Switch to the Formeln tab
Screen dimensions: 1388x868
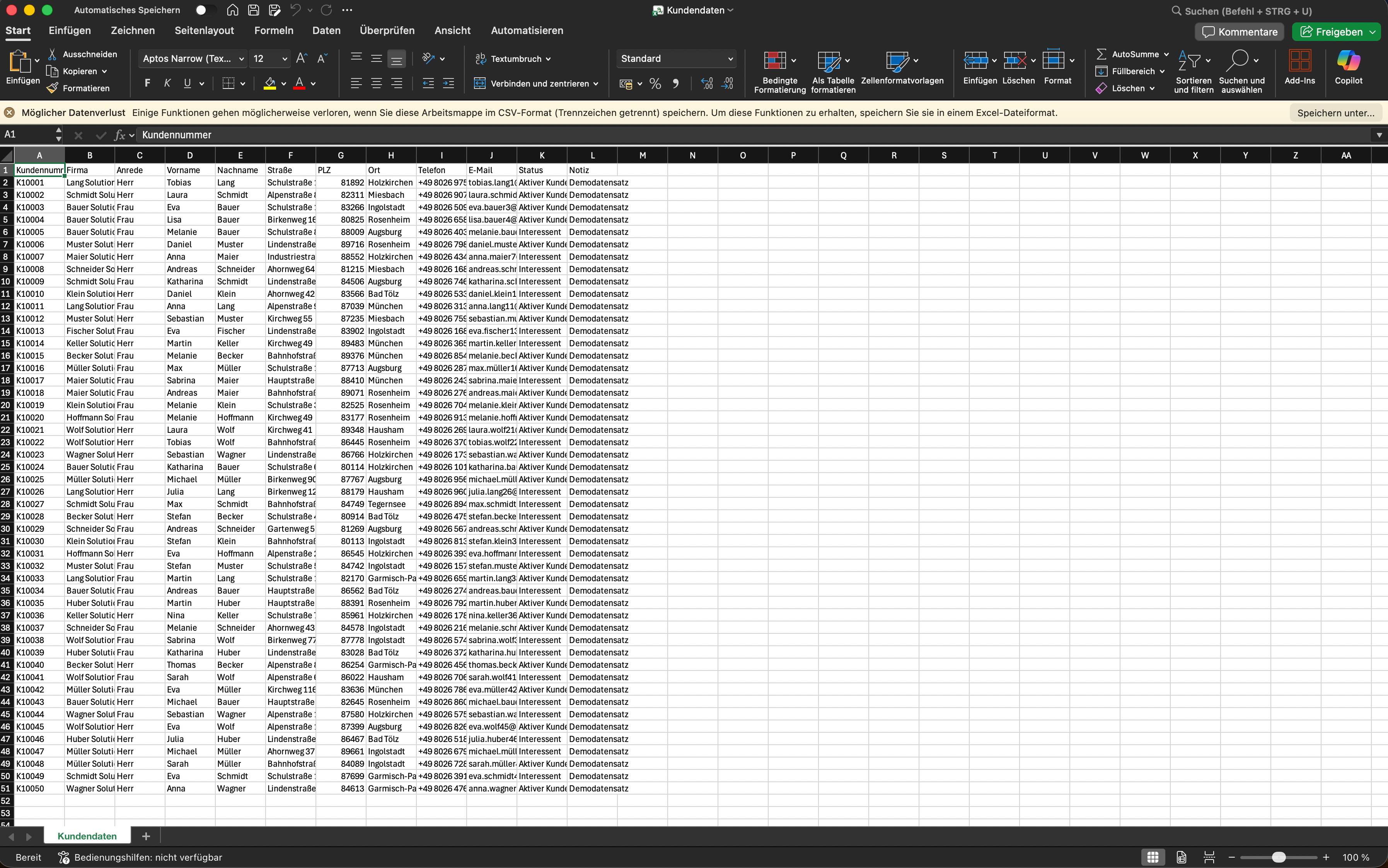[x=273, y=31]
